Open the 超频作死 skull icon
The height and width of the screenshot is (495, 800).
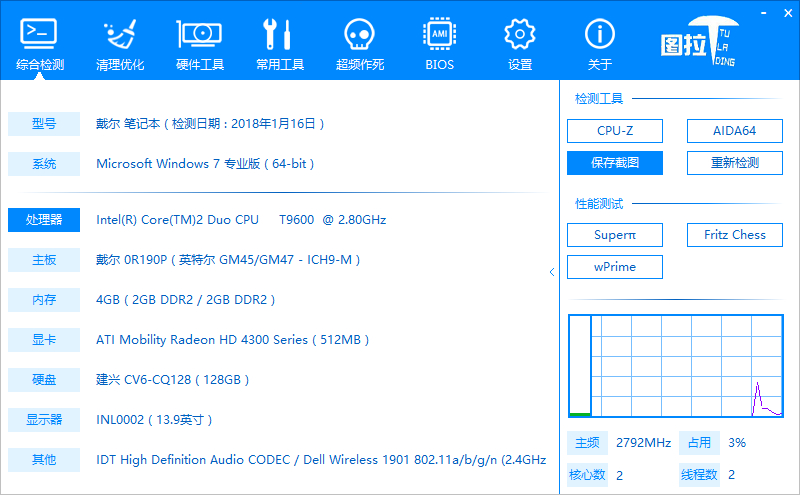pos(359,34)
